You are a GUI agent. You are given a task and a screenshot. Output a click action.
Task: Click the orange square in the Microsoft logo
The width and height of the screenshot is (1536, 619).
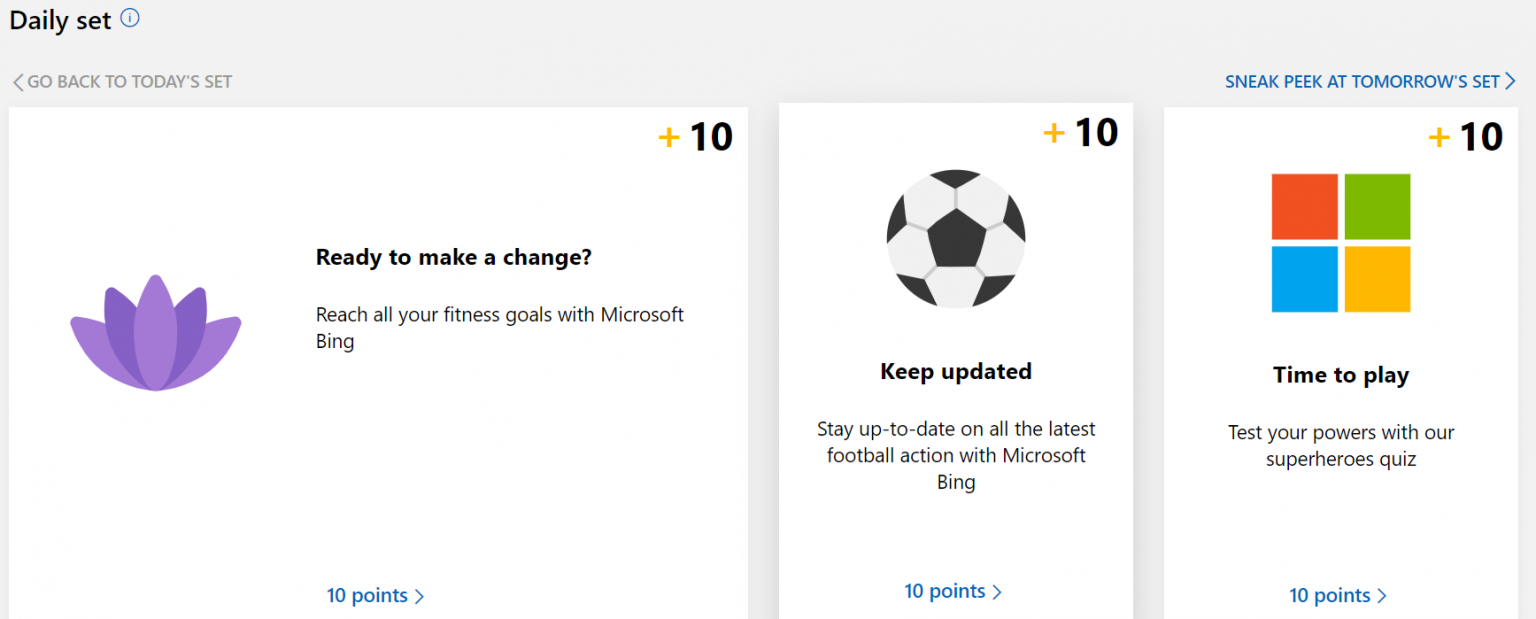[1304, 206]
